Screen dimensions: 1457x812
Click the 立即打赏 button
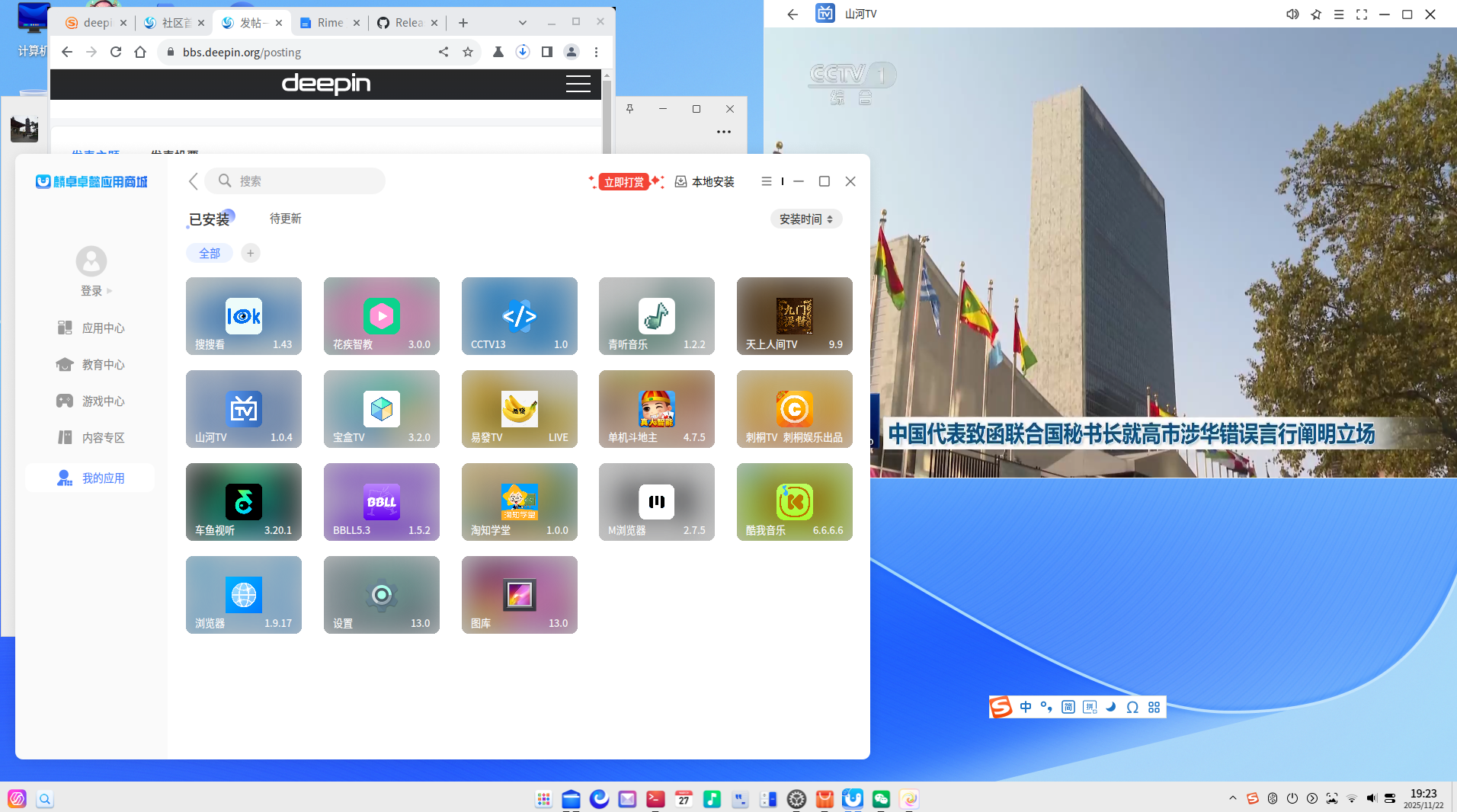pos(624,182)
